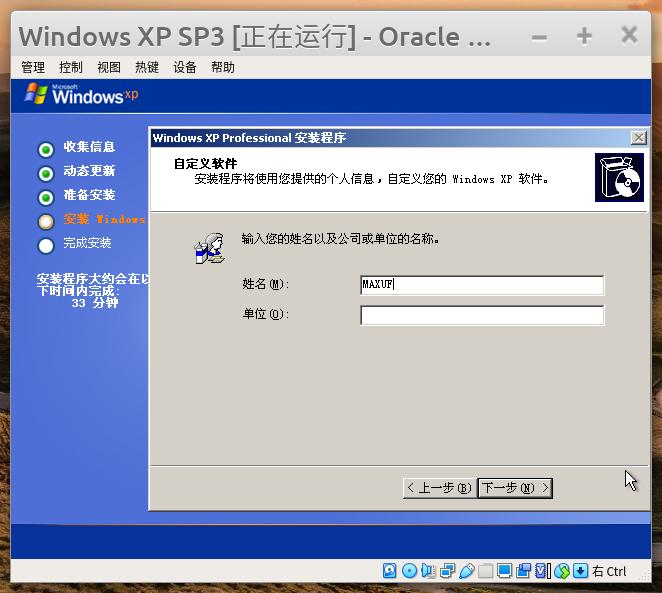Open the hard disk activity indicator

(x=389, y=571)
